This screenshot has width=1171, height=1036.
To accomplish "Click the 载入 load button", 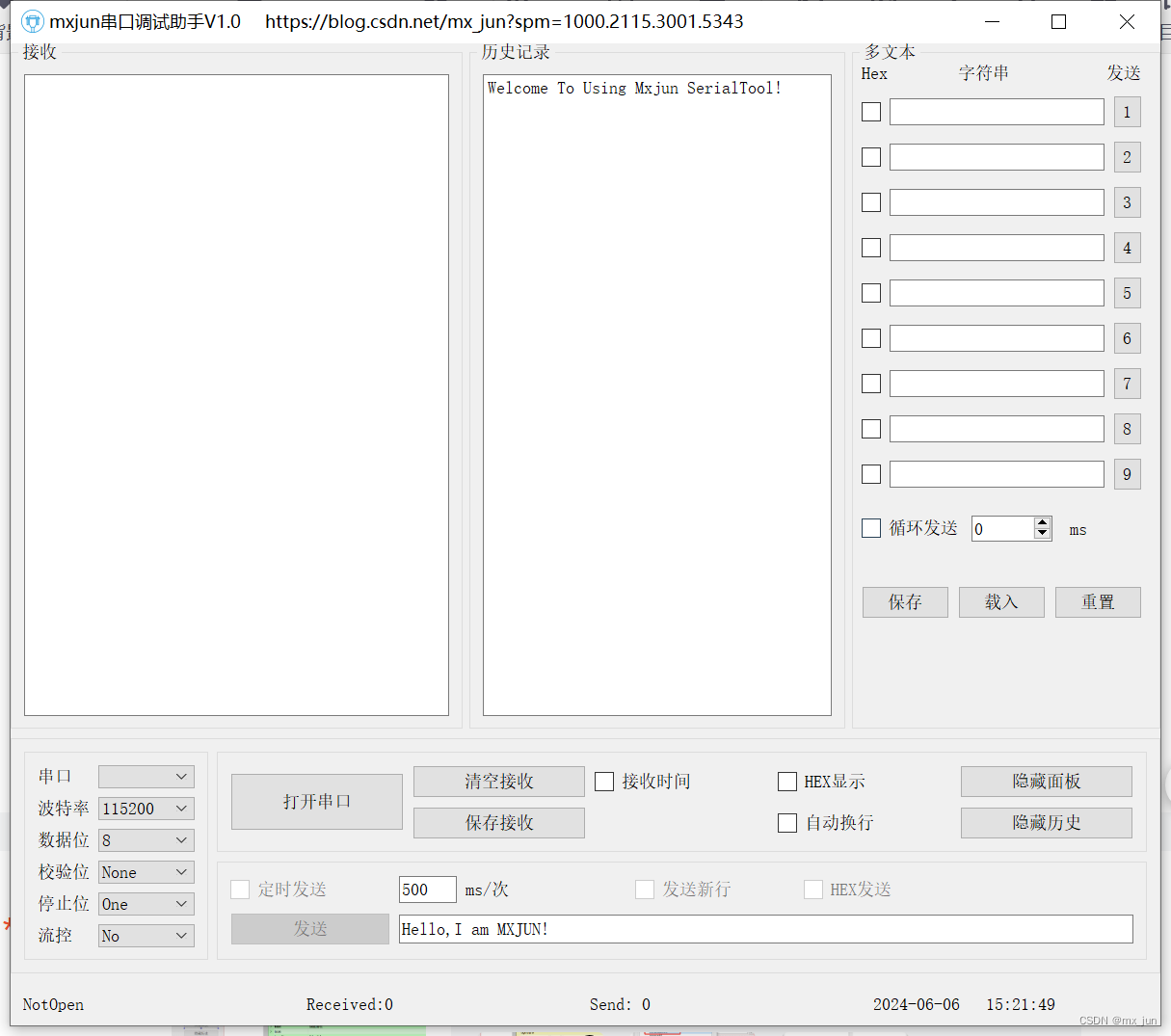I will pos(1001,602).
